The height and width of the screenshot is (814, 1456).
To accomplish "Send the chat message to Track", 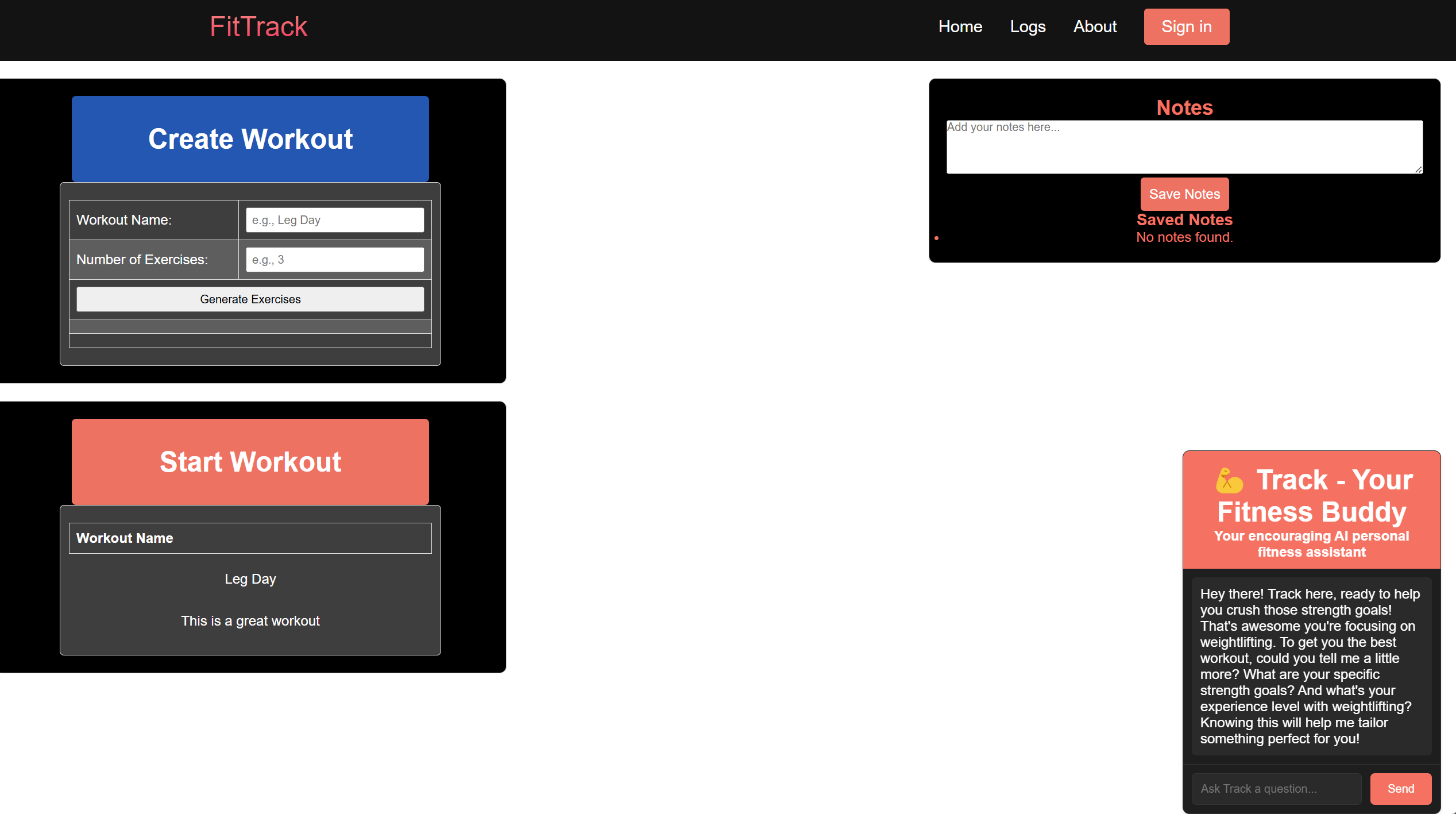I will [1400, 789].
